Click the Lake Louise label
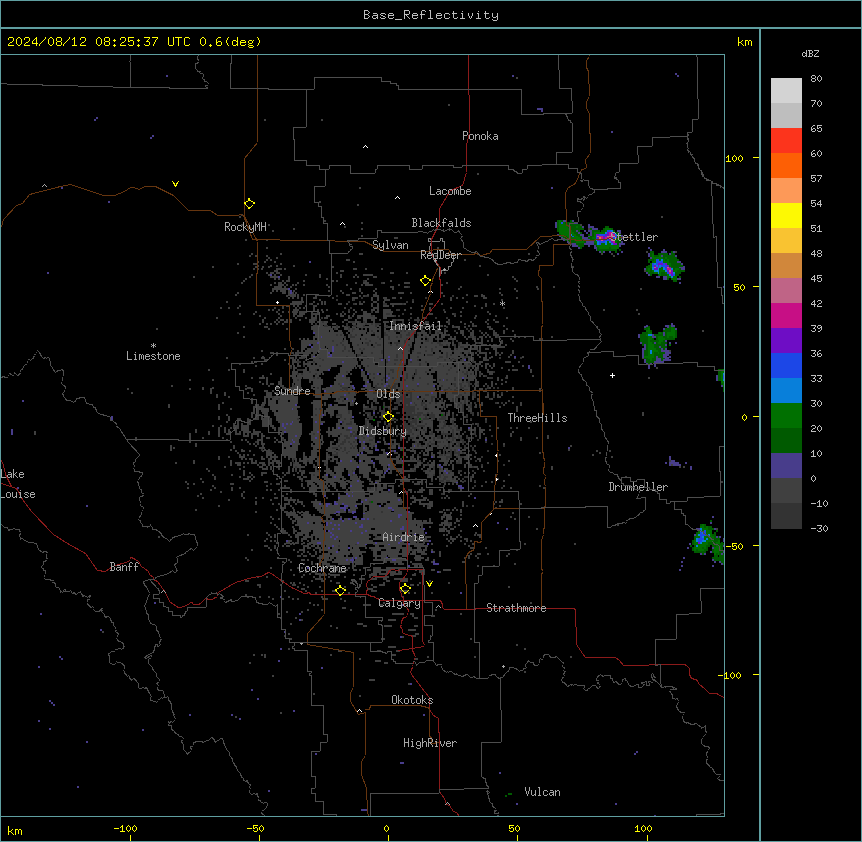 click(x=18, y=484)
